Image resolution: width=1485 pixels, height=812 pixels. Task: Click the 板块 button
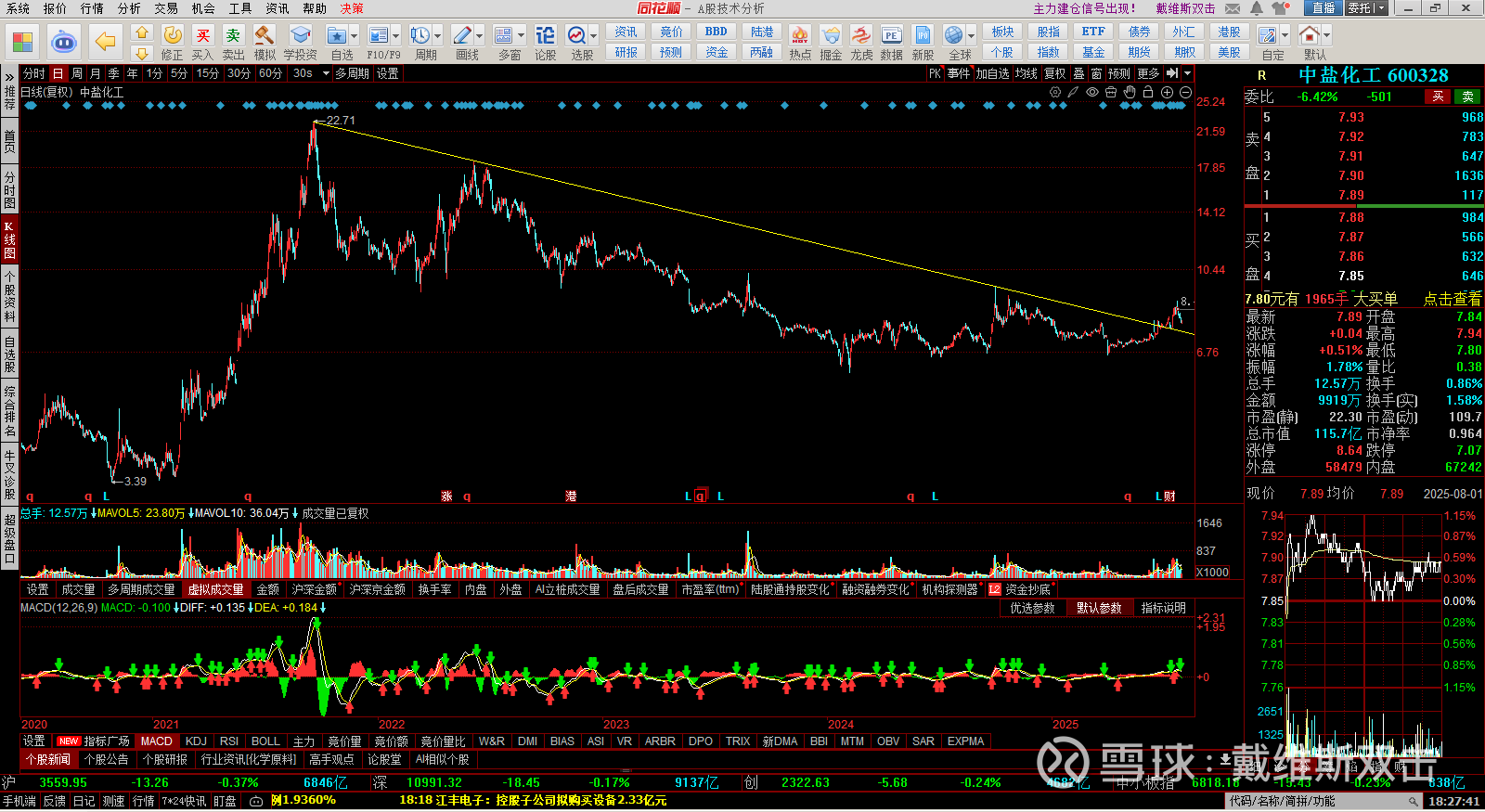click(x=1002, y=32)
